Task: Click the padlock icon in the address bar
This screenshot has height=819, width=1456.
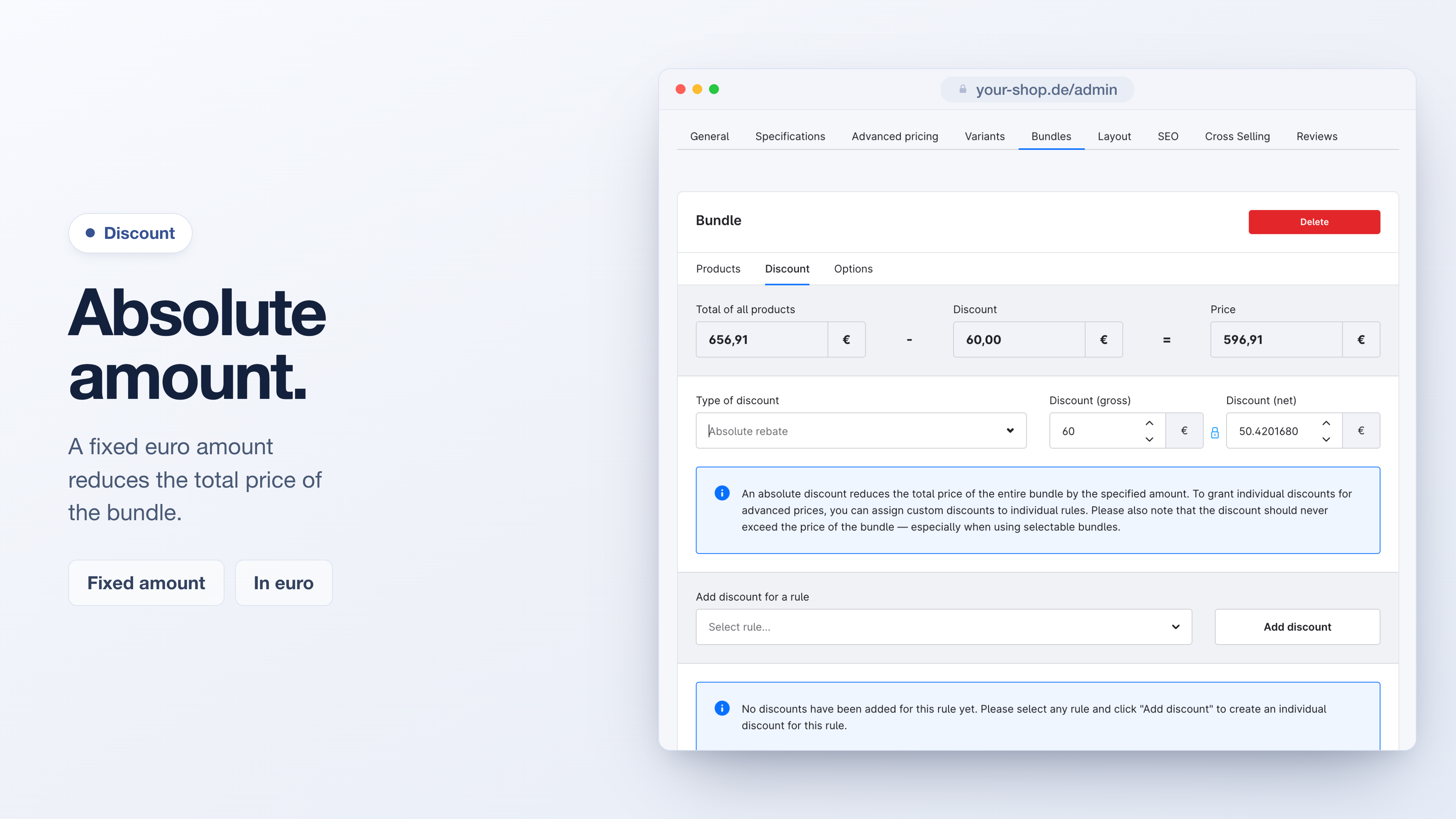Action: [x=963, y=89]
